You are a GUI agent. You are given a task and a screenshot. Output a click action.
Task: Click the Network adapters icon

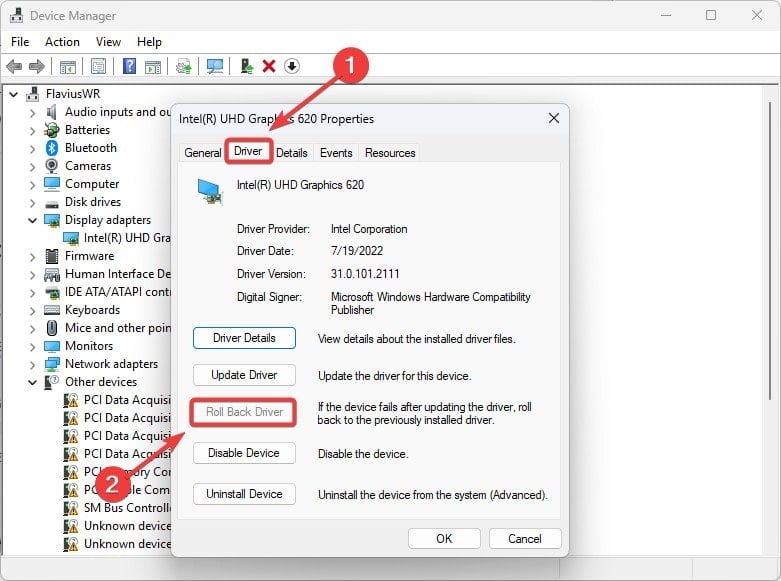coord(52,364)
